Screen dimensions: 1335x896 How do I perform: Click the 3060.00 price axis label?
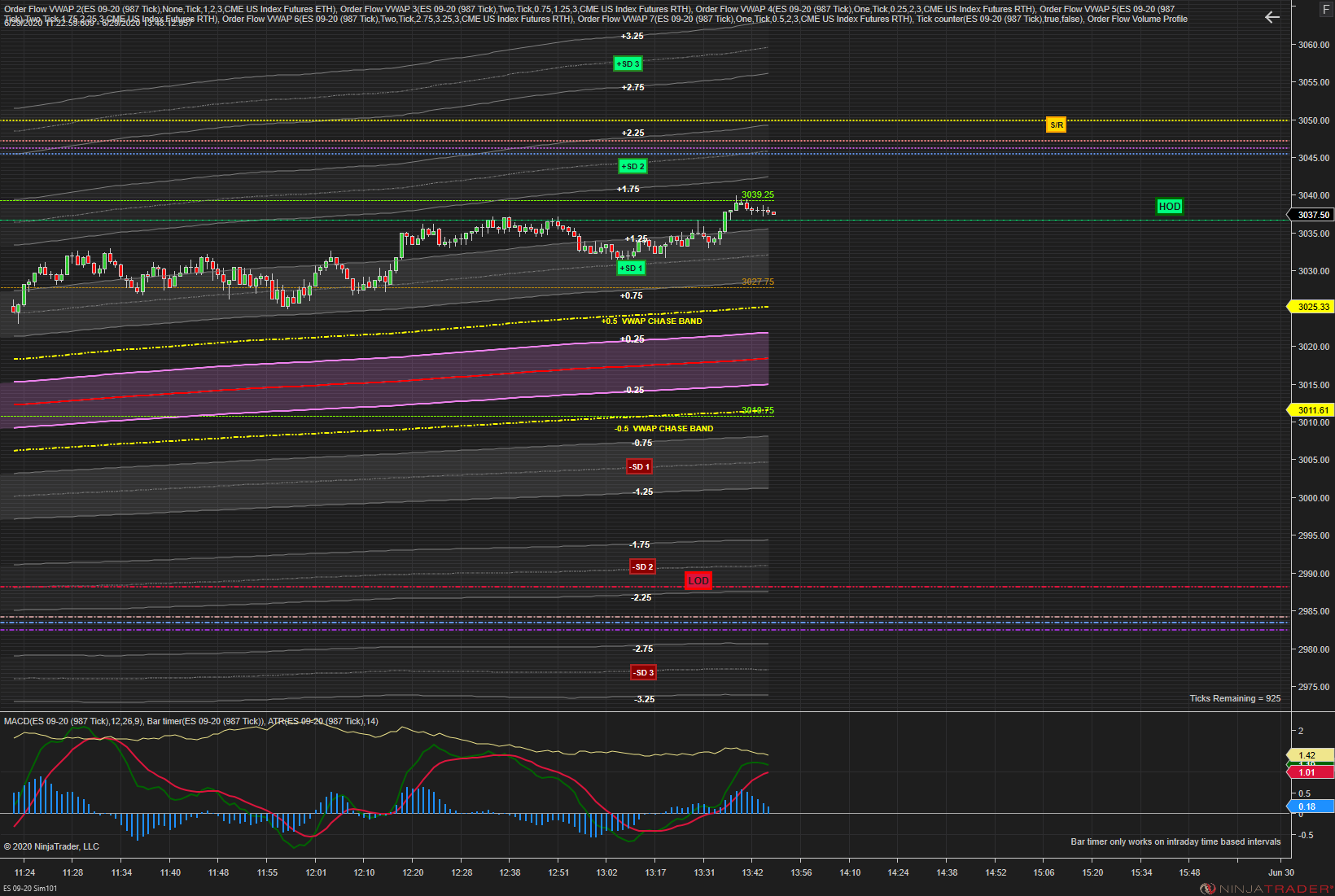[1313, 45]
